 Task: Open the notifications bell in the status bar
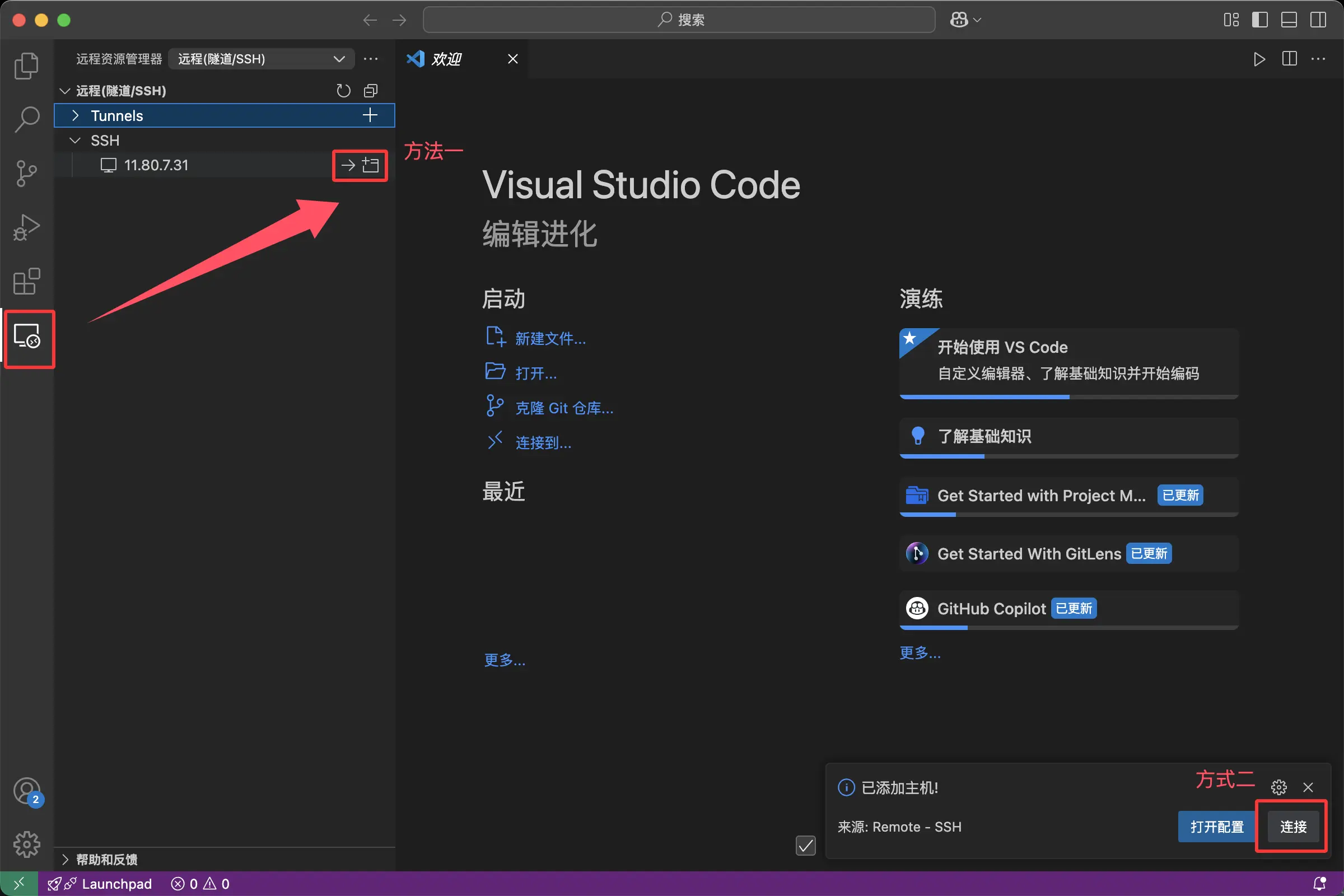click(1320, 883)
